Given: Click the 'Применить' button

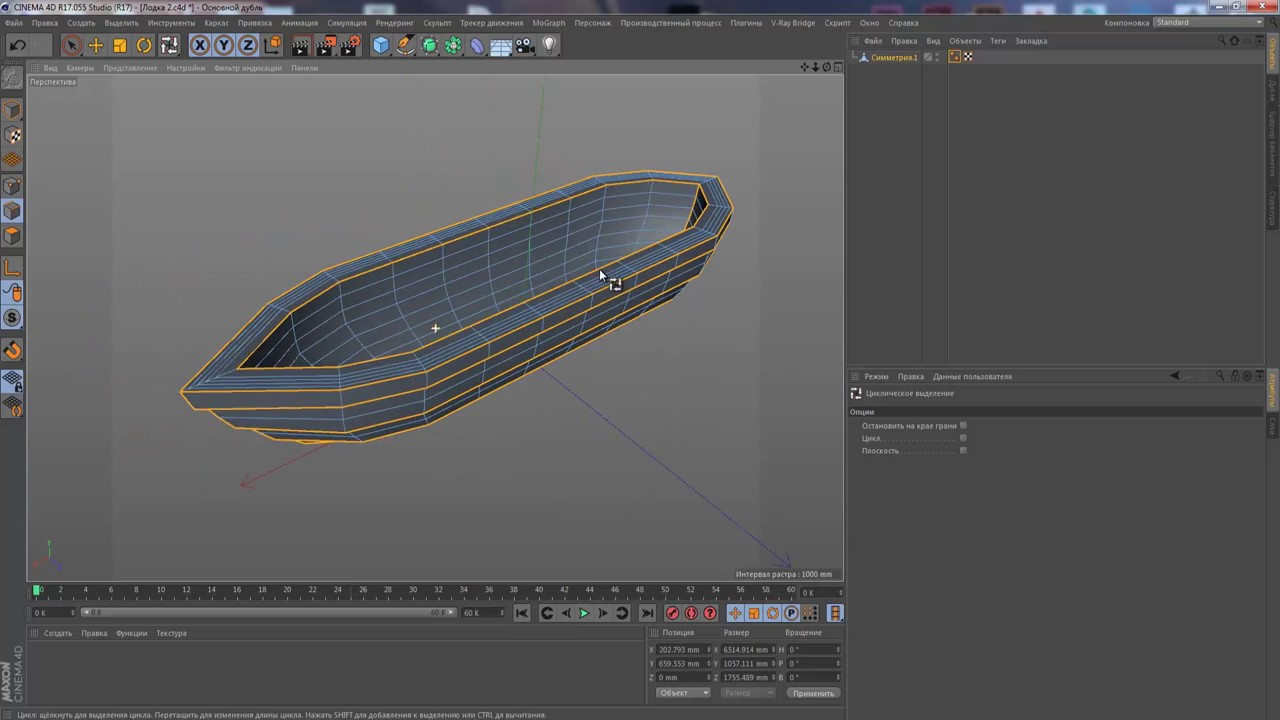Looking at the screenshot, I should pyautogui.click(x=812, y=693).
